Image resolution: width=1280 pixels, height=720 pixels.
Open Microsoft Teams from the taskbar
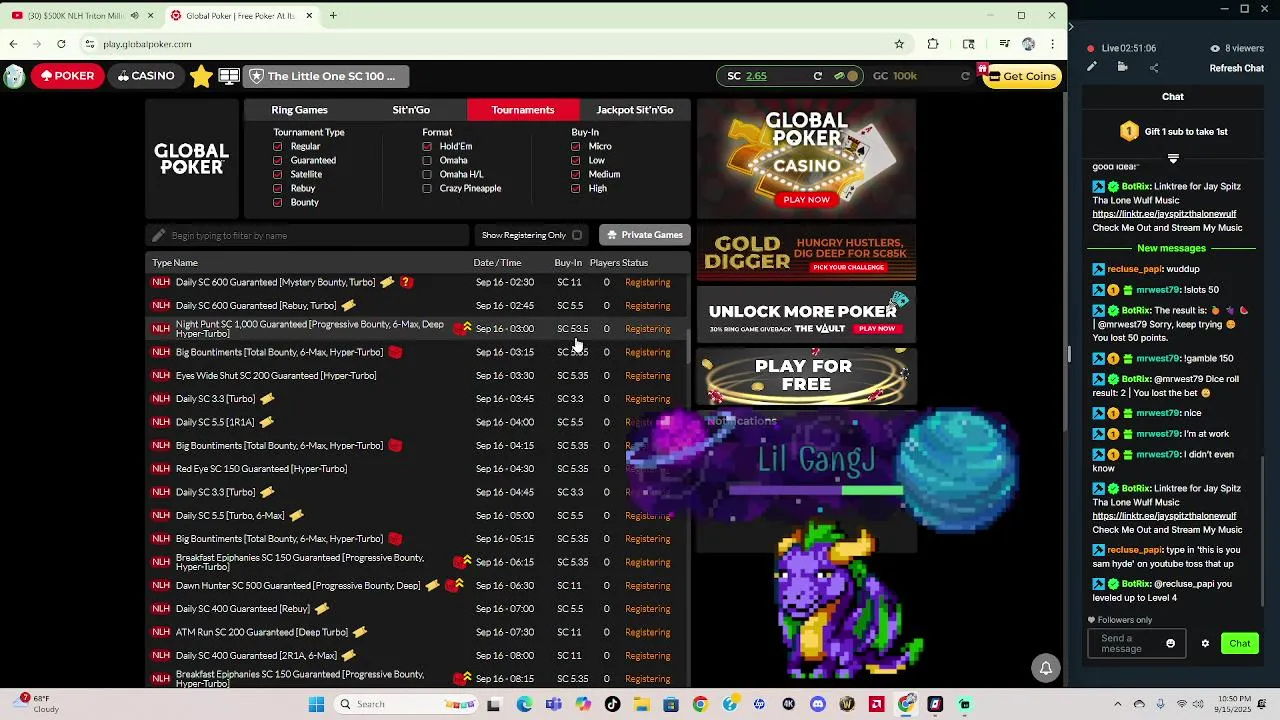pos(554,704)
